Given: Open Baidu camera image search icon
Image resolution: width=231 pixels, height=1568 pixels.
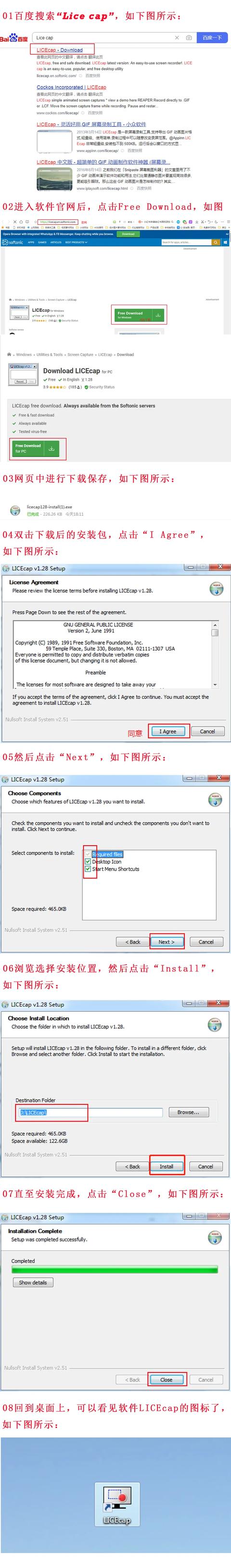Looking at the screenshot, I should tap(189, 38).
